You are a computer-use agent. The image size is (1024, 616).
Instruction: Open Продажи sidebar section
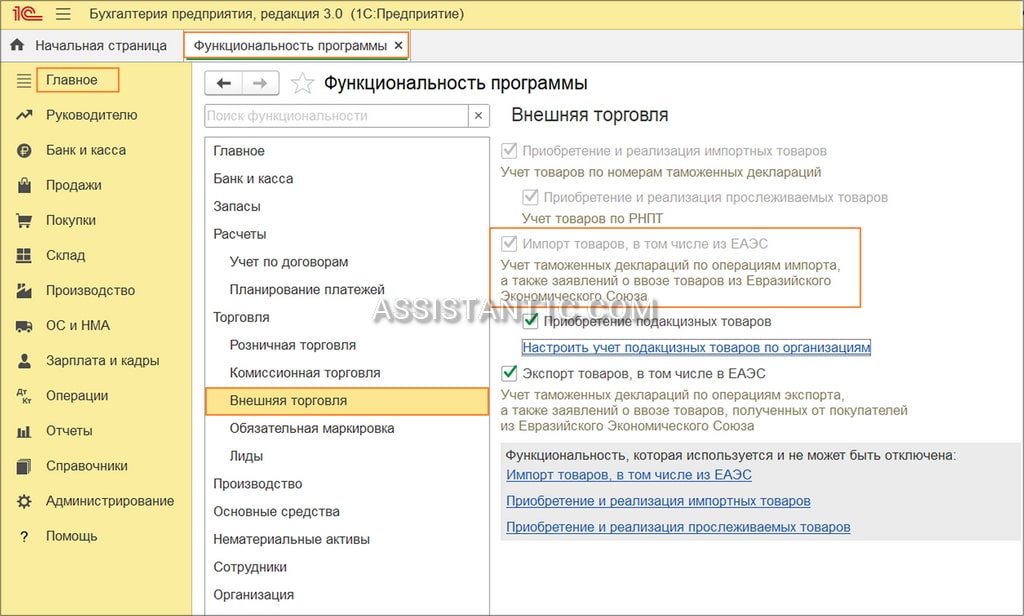click(x=73, y=185)
